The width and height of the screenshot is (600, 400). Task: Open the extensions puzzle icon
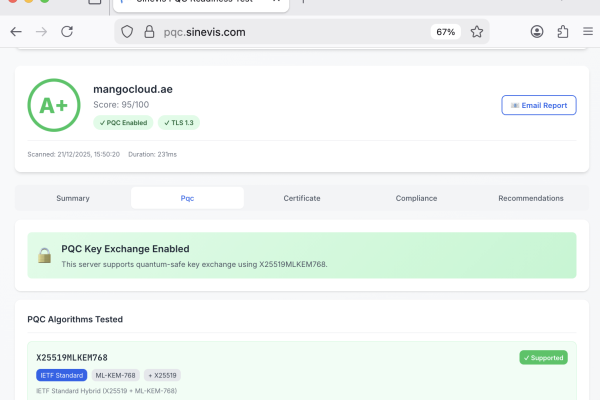tap(562, 32)
